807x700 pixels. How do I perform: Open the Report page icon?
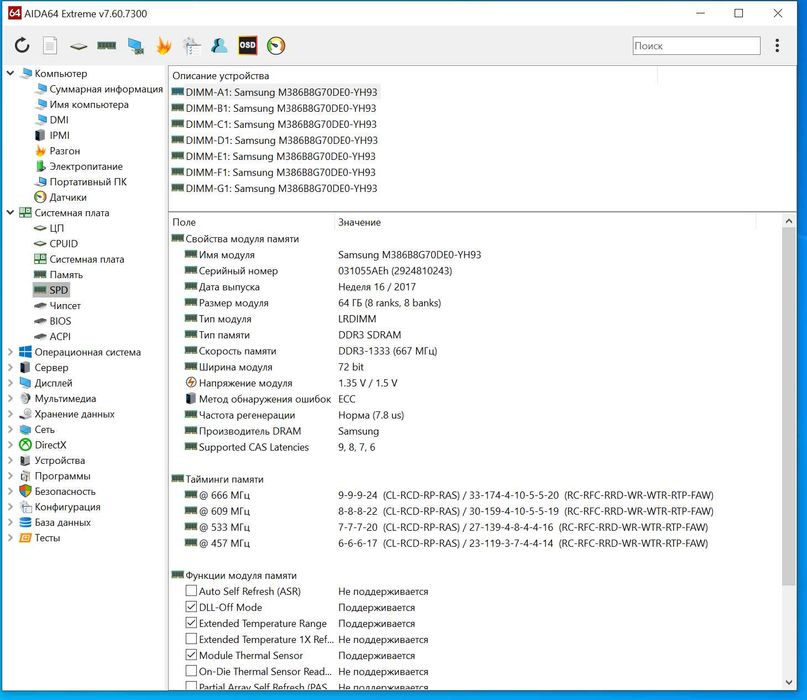tap(50, 45)
